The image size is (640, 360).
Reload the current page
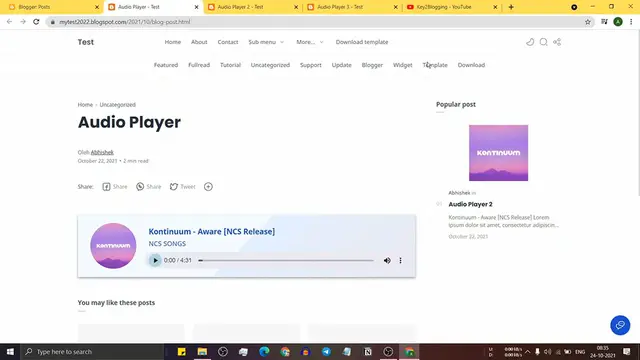[36, 22]
